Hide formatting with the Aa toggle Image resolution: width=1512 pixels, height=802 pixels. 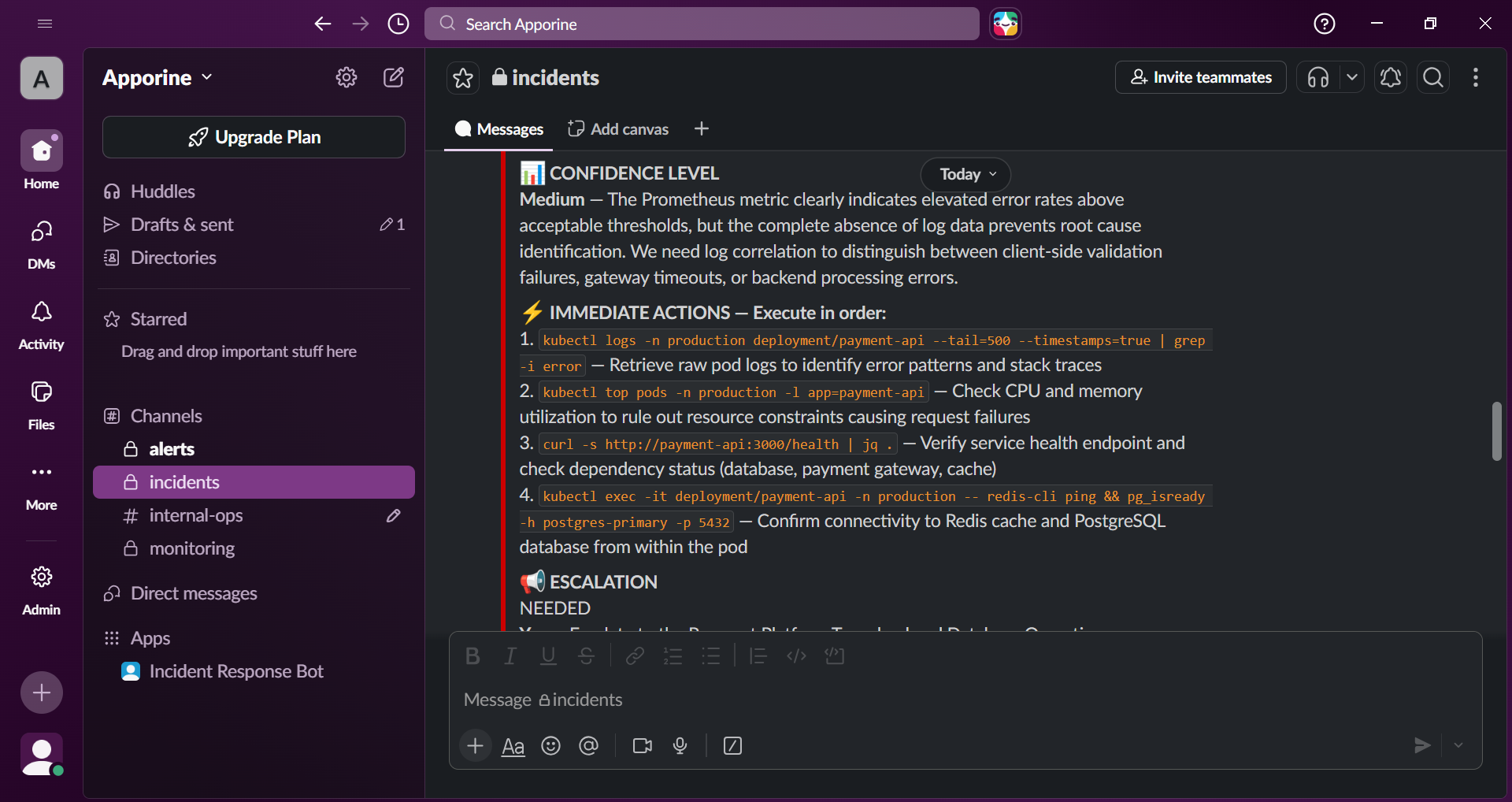(x=513, y=745)
